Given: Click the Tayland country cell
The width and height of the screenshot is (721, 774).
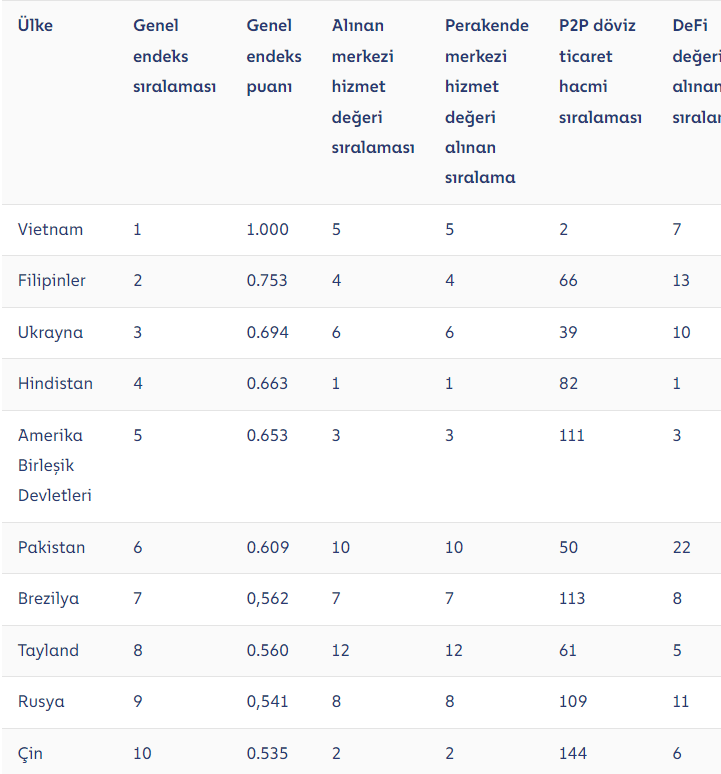Looking at the screenshot, I should [48, 651].
